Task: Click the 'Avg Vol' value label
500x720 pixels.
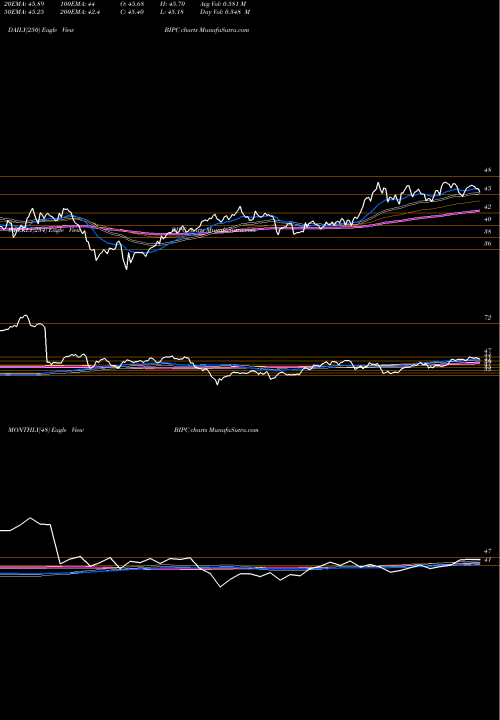Action: click(223, 4)
